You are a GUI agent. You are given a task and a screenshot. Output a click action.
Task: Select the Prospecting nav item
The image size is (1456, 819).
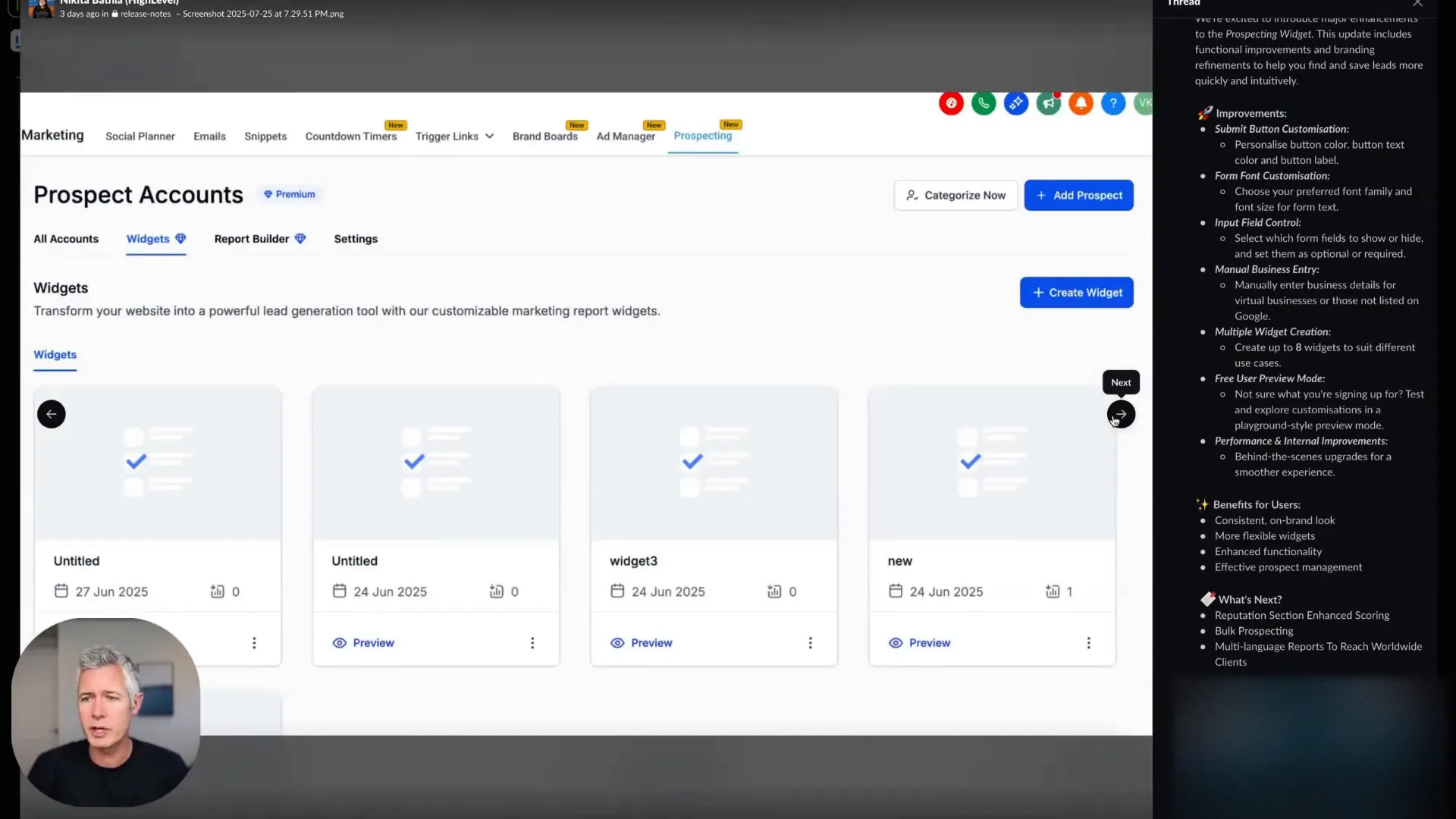click(703, 136)
